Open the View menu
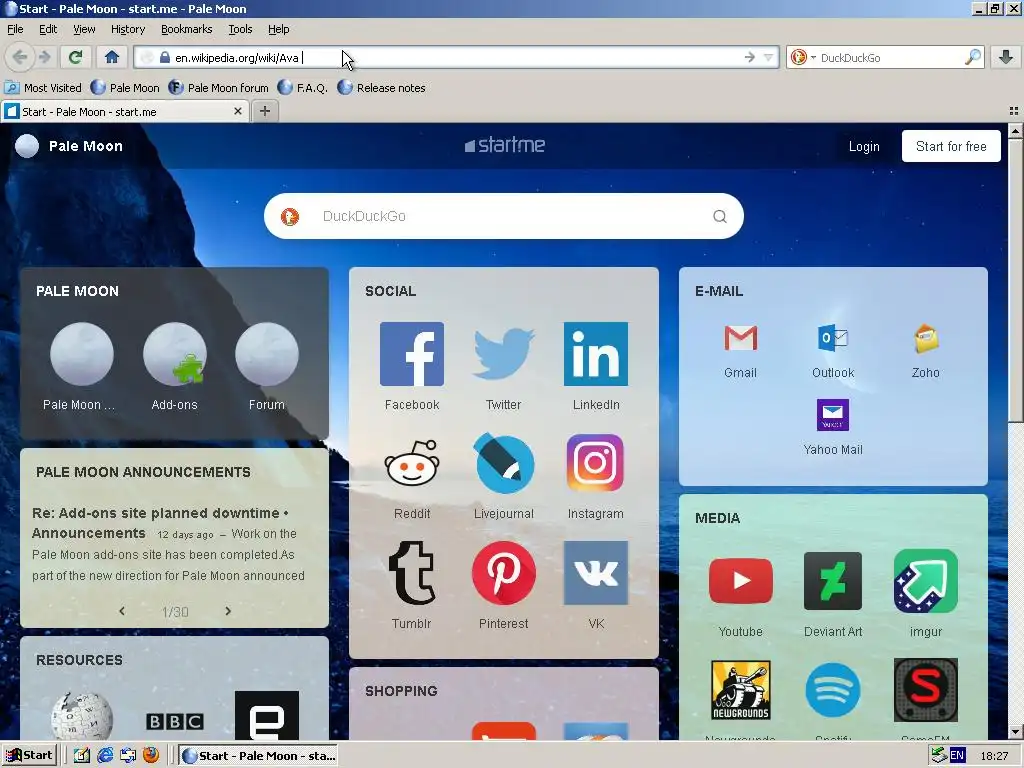Viewport: 1024px width, 768px height. point(84,29)
